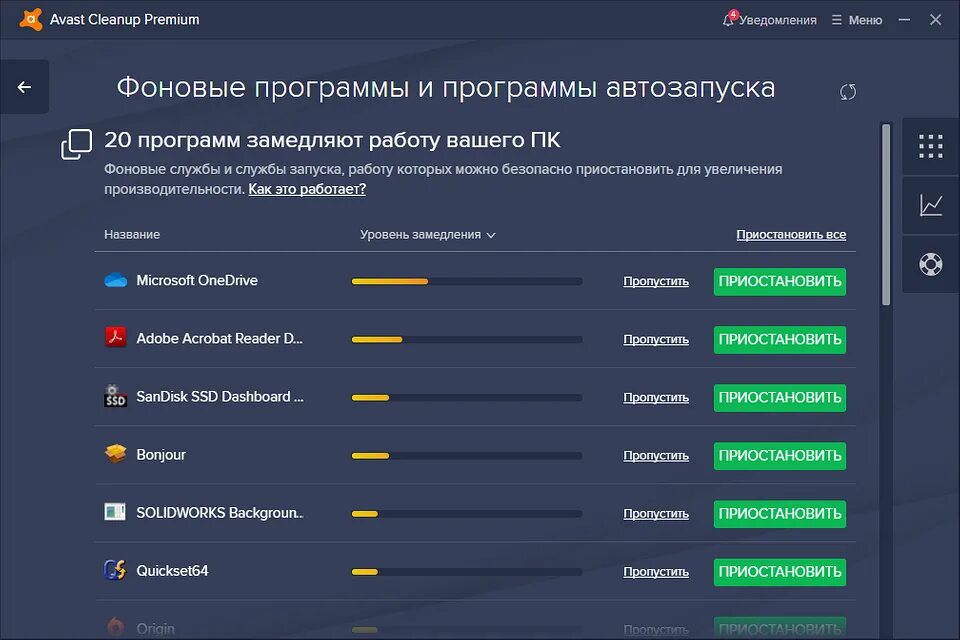This screenshot has height=640, width=960.
Task: Click the Adobe Acrobat Reader slowdown bar
Action: (x=467, y=339)
